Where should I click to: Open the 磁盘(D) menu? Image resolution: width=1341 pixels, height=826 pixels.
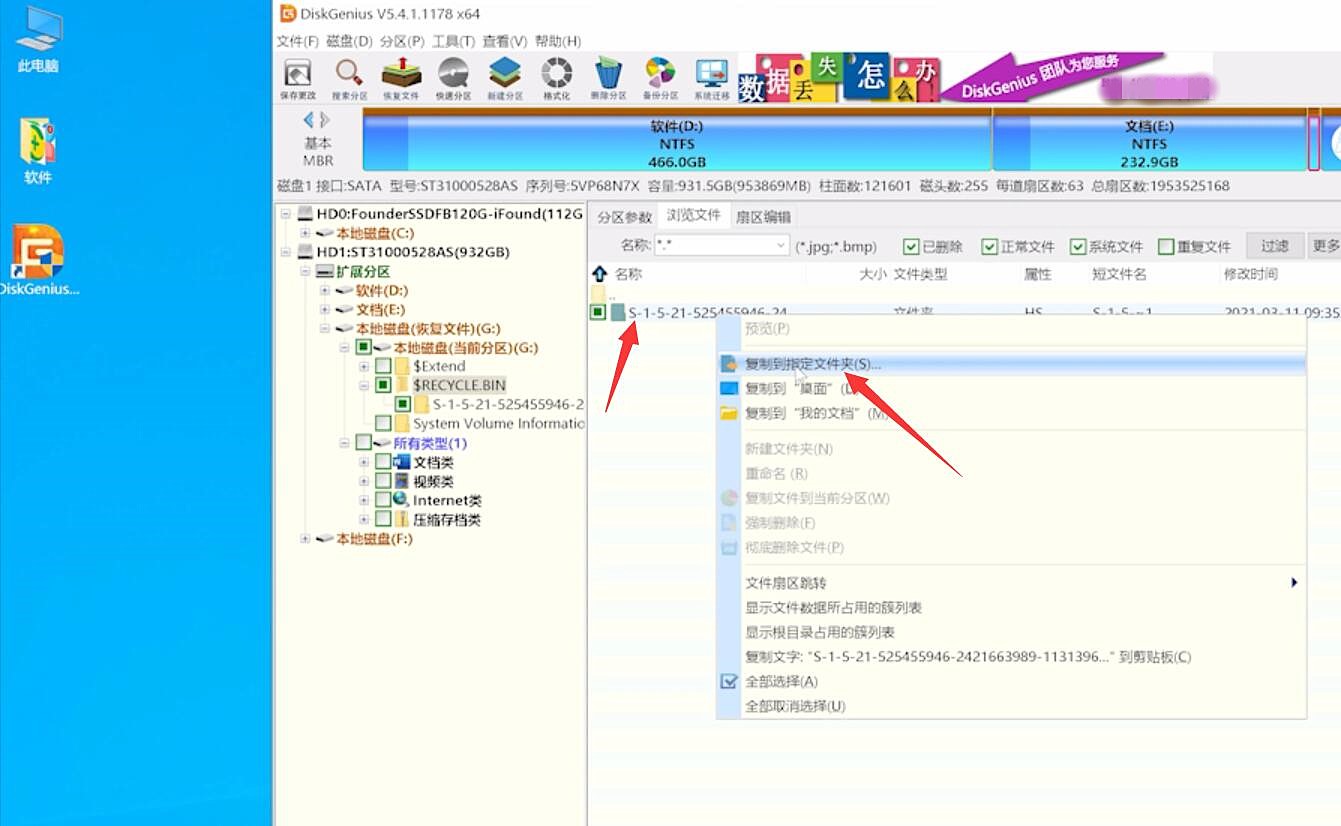349,41
